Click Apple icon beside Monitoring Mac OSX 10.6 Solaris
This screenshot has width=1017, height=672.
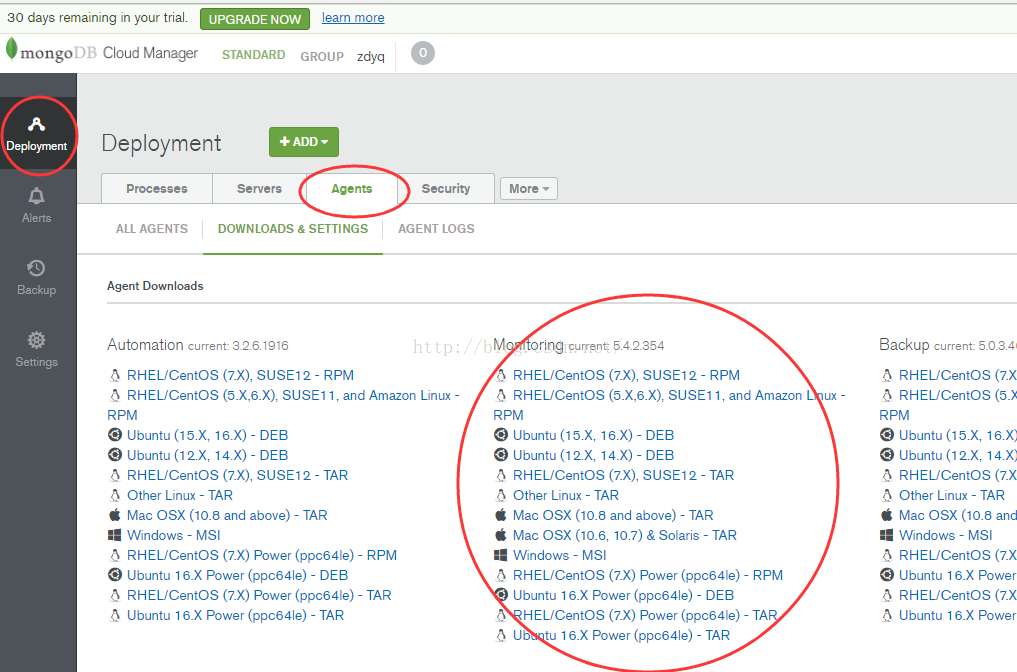(501, 535)
